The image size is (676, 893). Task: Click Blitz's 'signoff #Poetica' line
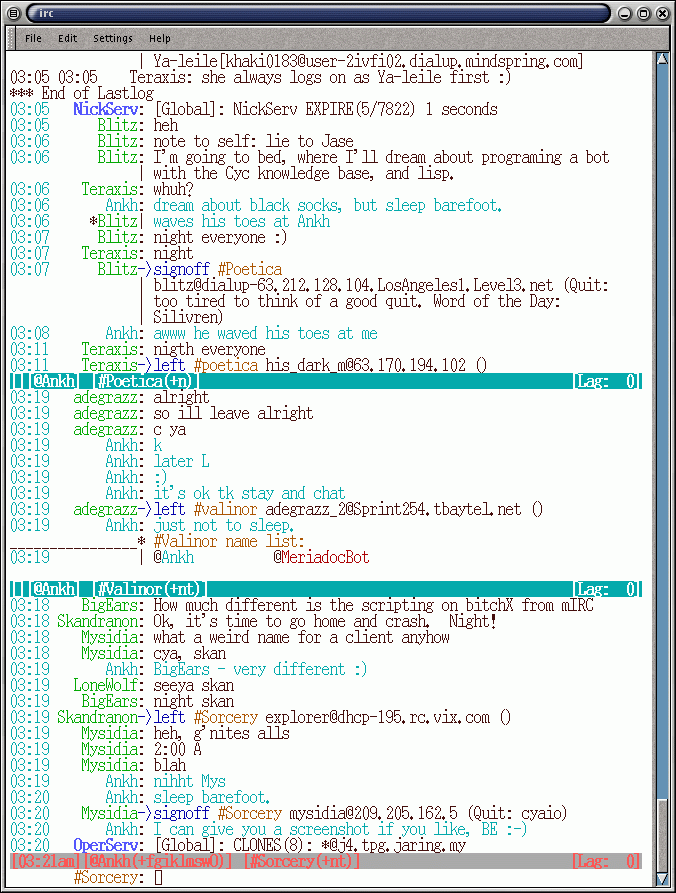[218, 269]
